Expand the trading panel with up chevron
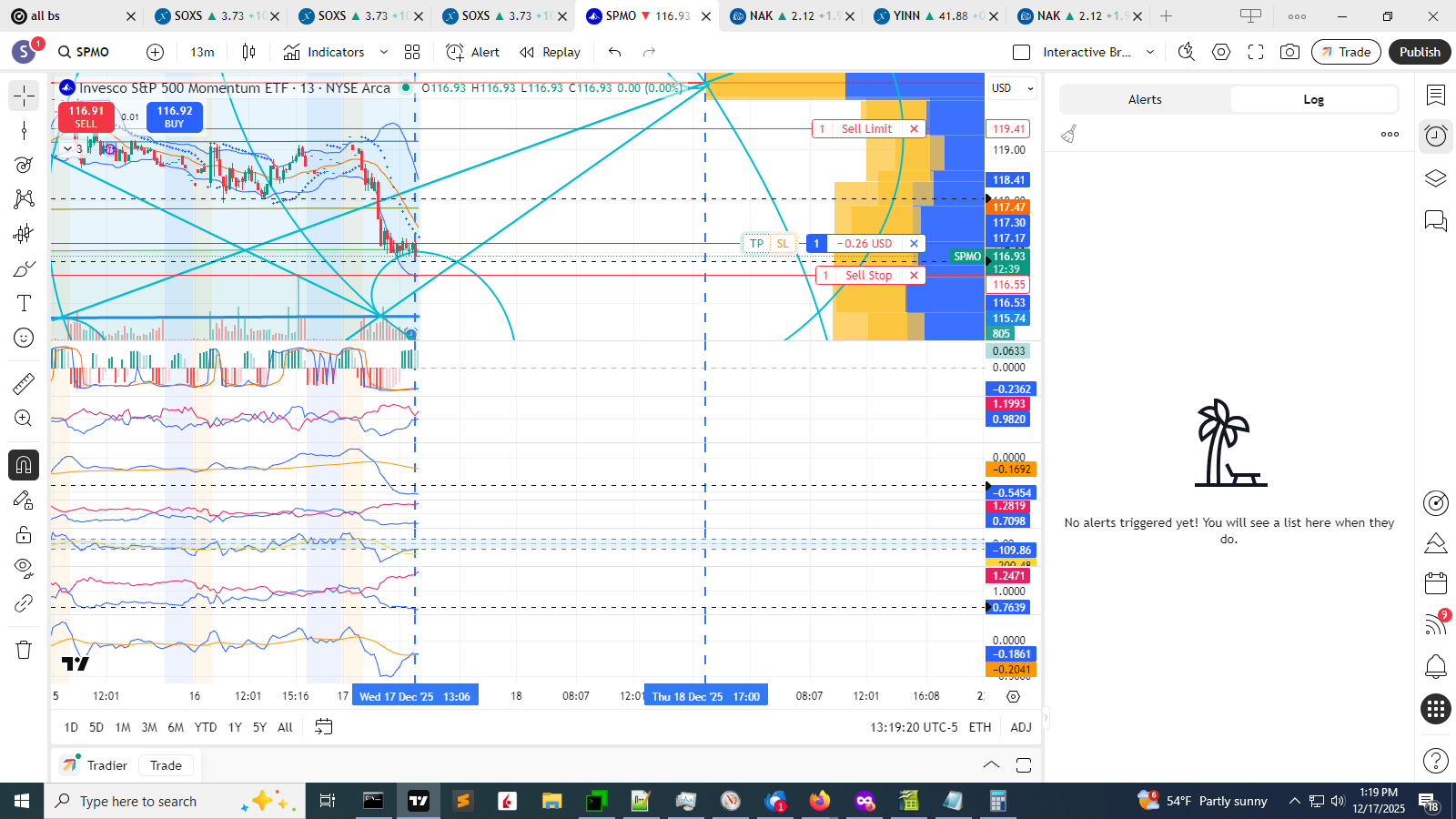Viewport: 1456px width, 819px height. [992, 765]
